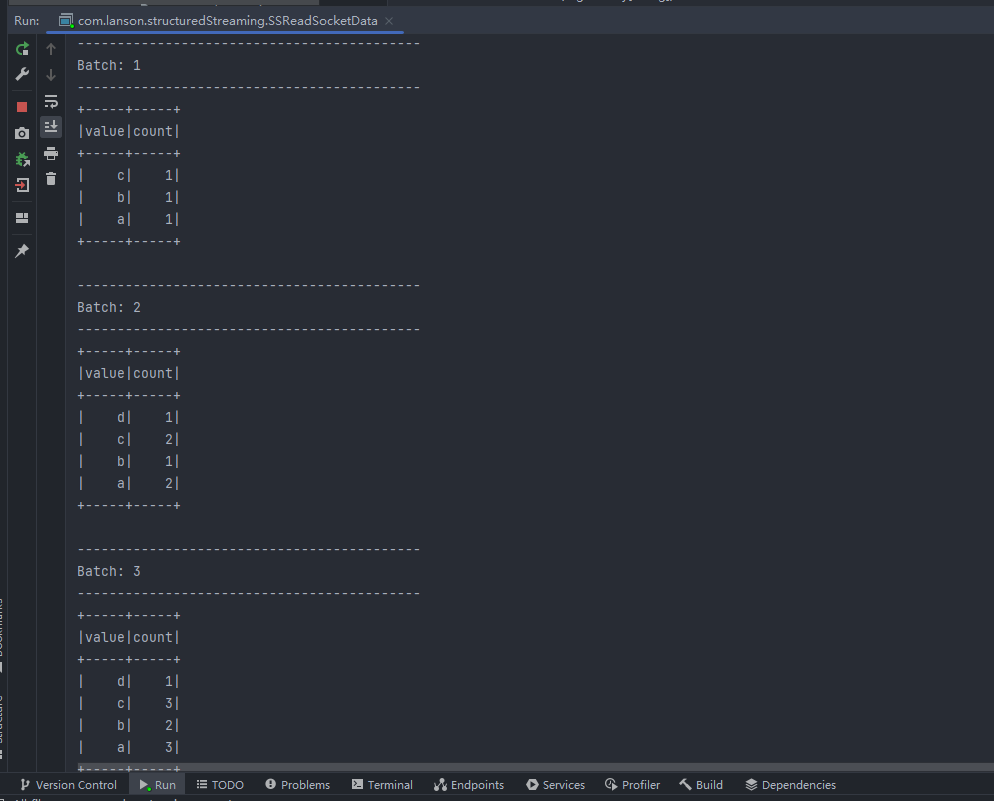The height and width of the screenshot is (801, 994).
Task: Toggle the pin tab icon
Action: click(x=22, y=251)
